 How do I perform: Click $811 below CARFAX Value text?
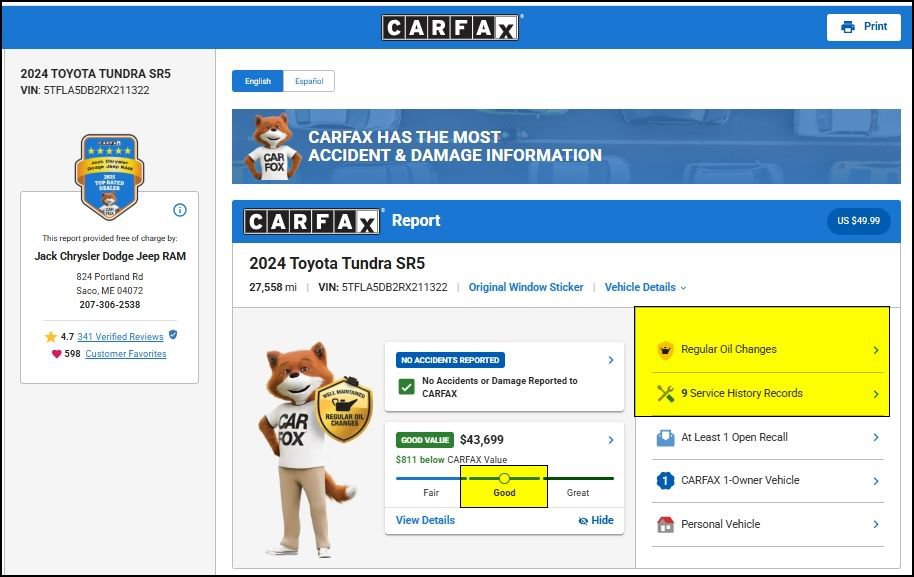coord(451,459)
